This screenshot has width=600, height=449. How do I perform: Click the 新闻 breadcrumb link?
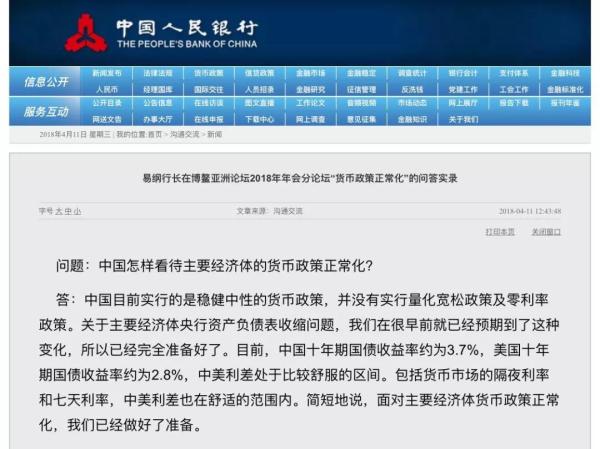point(215,134)
